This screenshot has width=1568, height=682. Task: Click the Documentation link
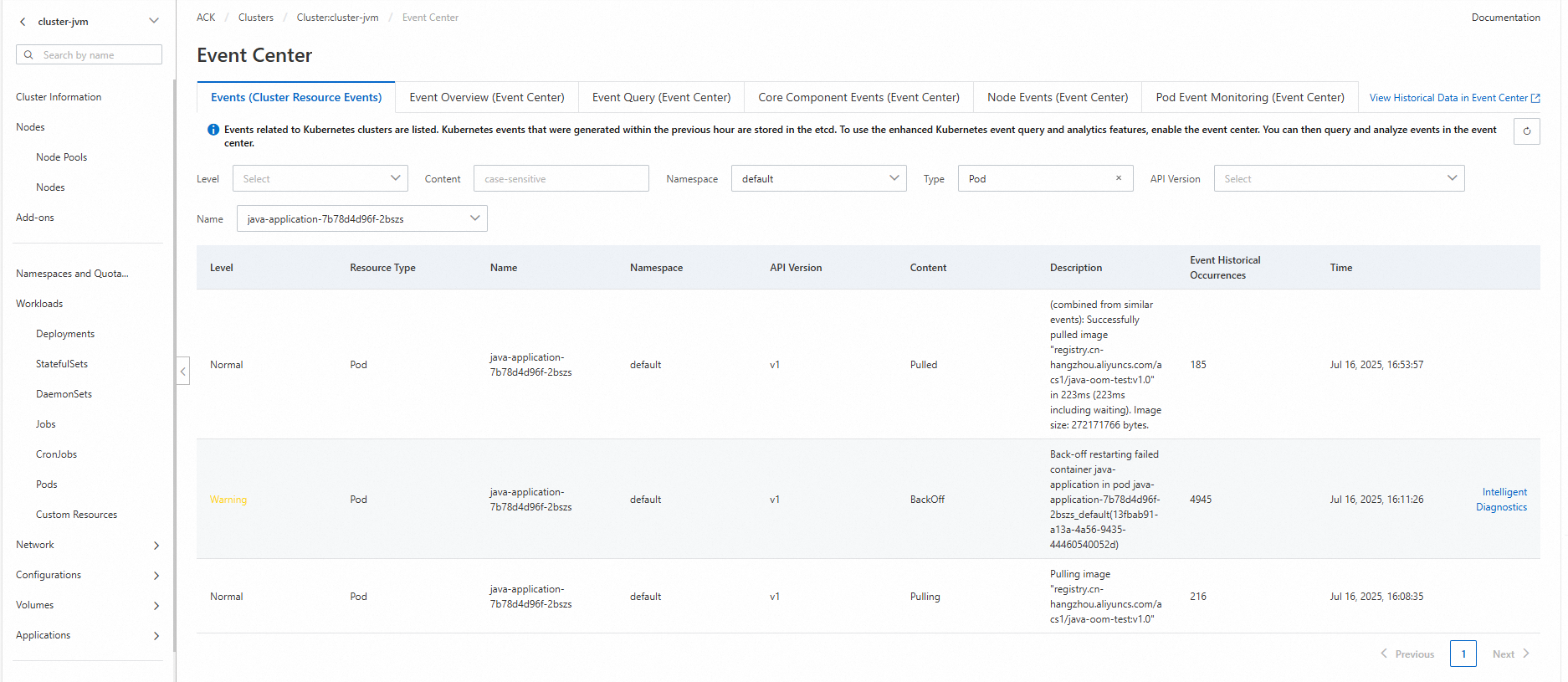coord(1505,18)
